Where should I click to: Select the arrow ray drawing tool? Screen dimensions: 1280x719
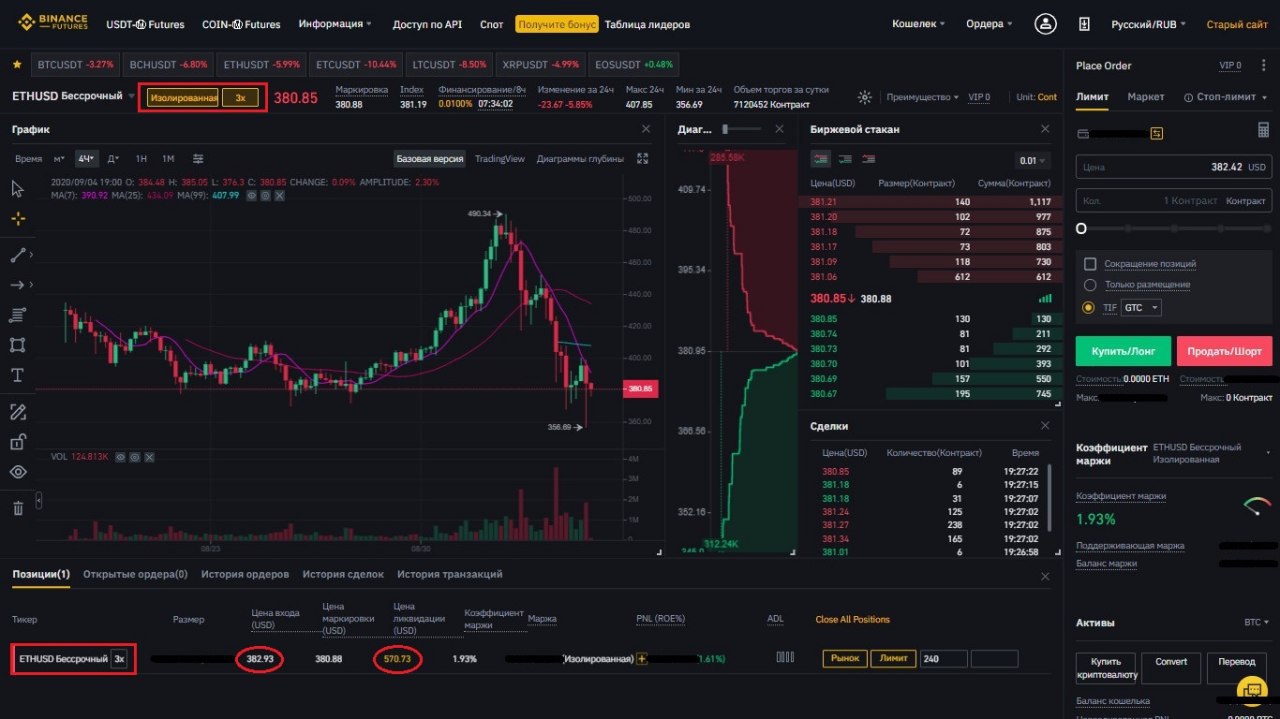(x=17, y=285)
